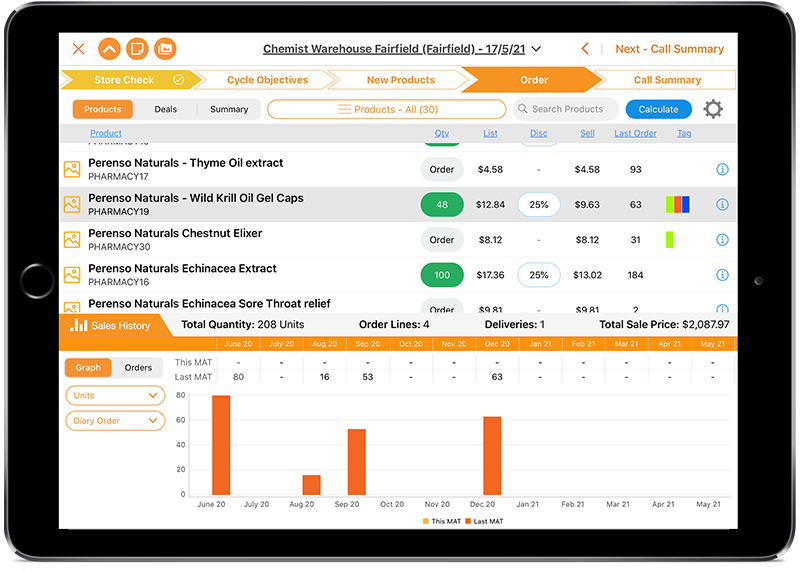Click the orange up-arrow circle icon

(x=109, y=49)
